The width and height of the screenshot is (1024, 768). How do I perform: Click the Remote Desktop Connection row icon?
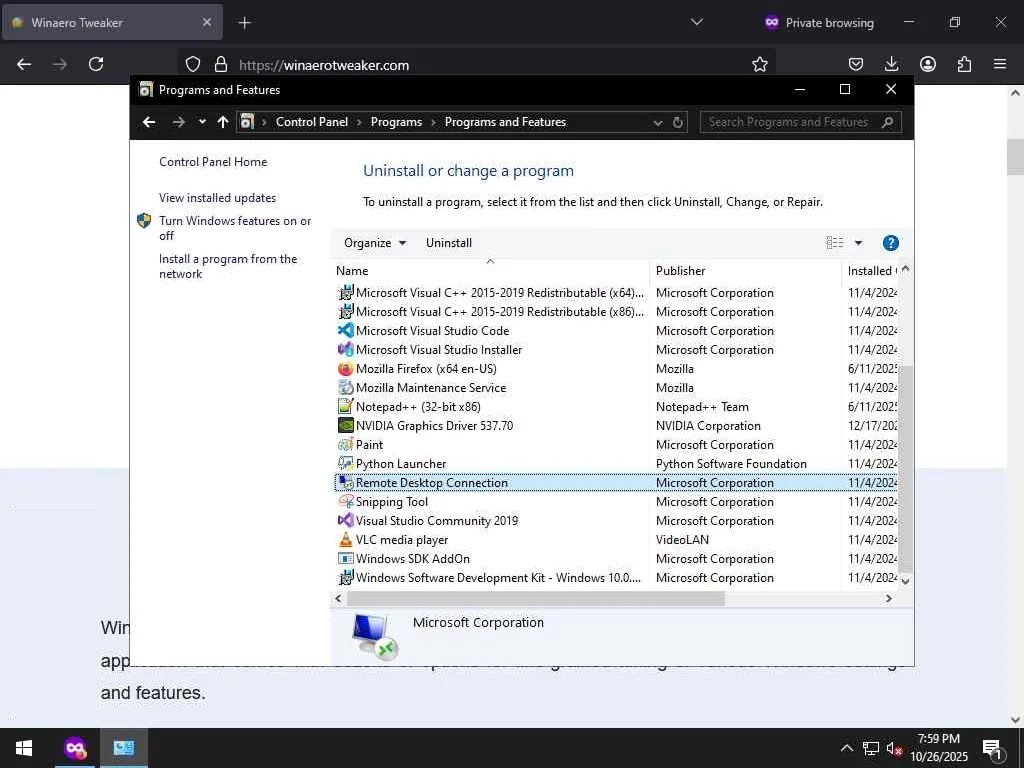[x=345, y=483]
